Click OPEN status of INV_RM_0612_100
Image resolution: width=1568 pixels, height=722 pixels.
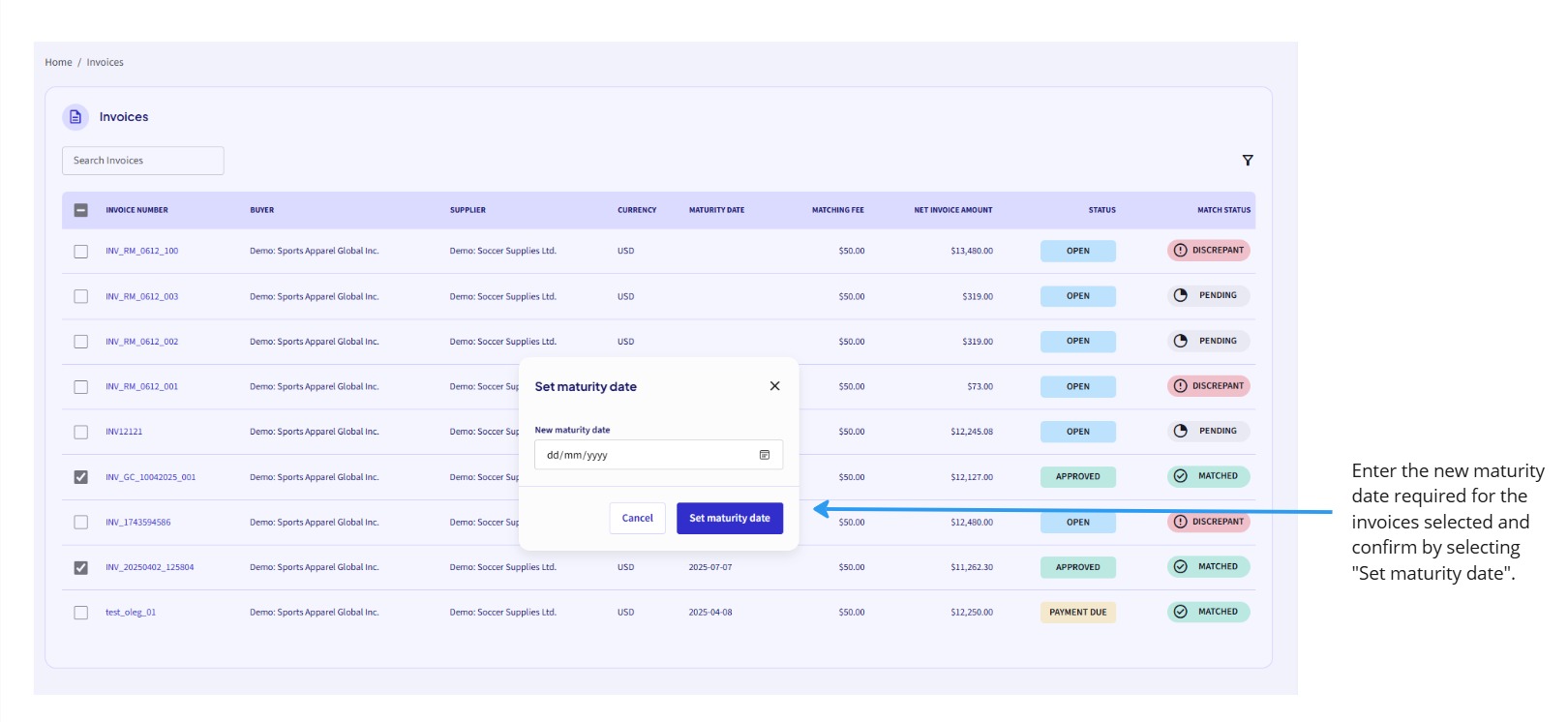(x=1078, y=251)
